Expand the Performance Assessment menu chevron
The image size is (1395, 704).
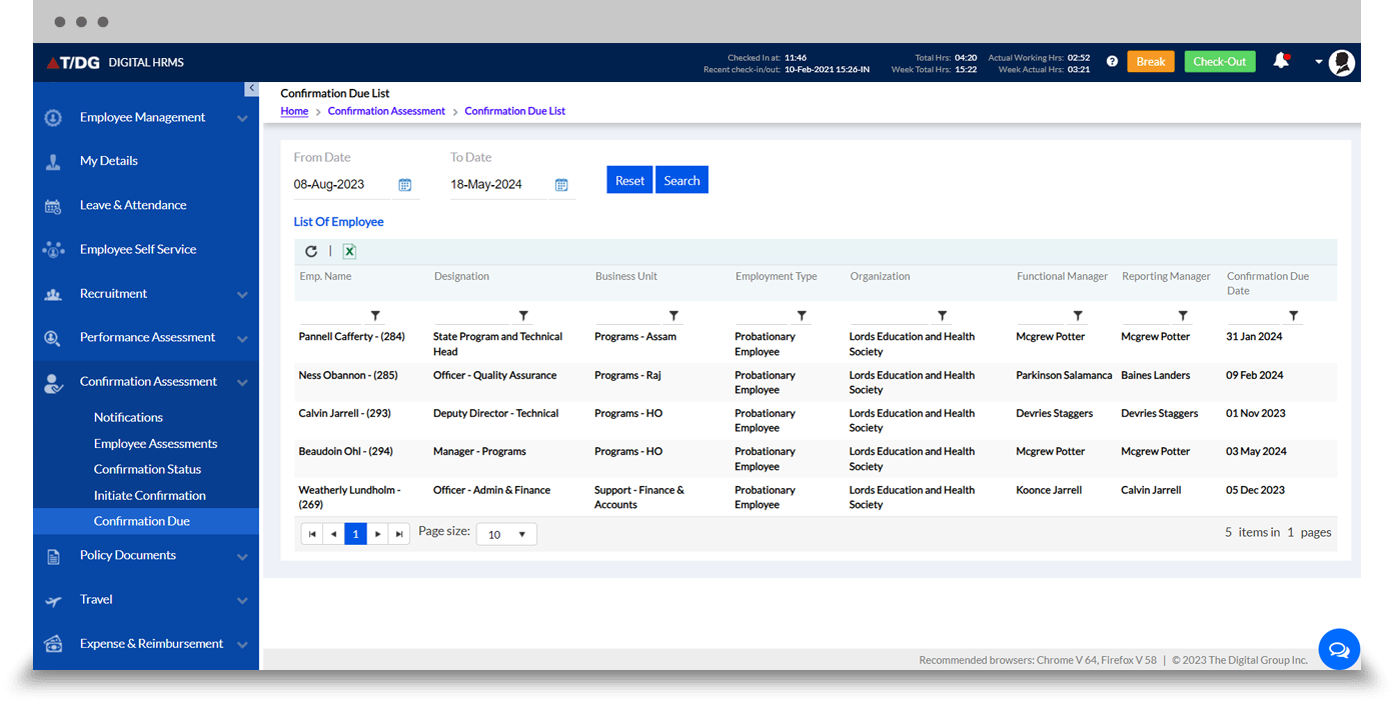coord(242,339)
